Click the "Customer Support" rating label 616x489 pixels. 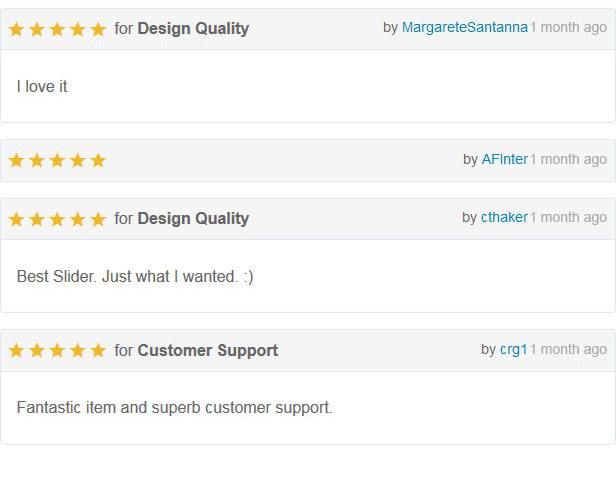[x=208, y=351]
